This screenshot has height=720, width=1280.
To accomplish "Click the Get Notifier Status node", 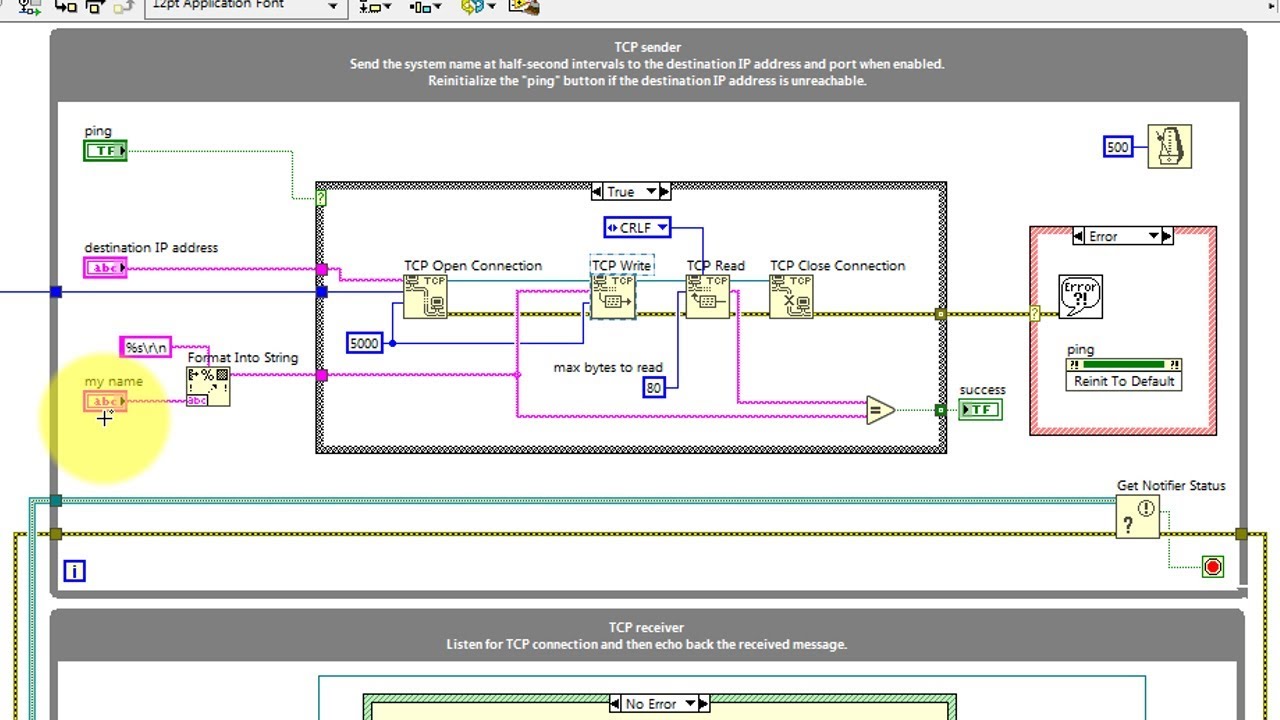I will pos(1137,517).
